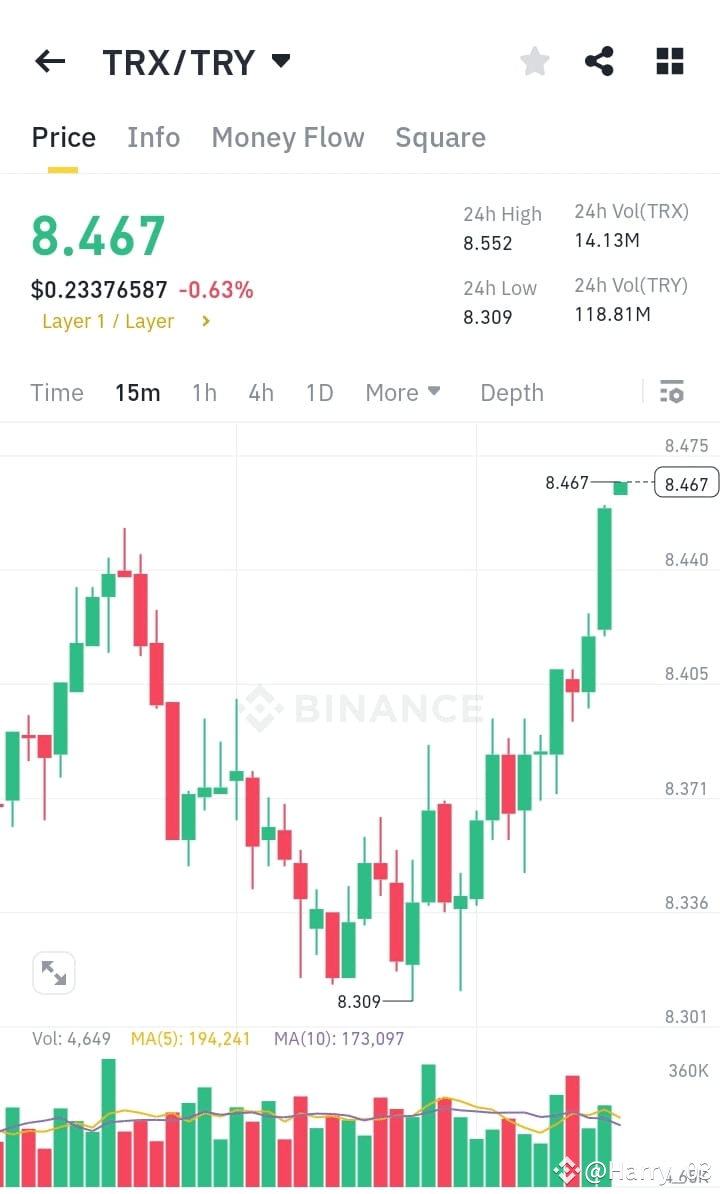Screen dimensions: 720x1194
Task: Expand the More timeframes dropdown
Action: 402,392
